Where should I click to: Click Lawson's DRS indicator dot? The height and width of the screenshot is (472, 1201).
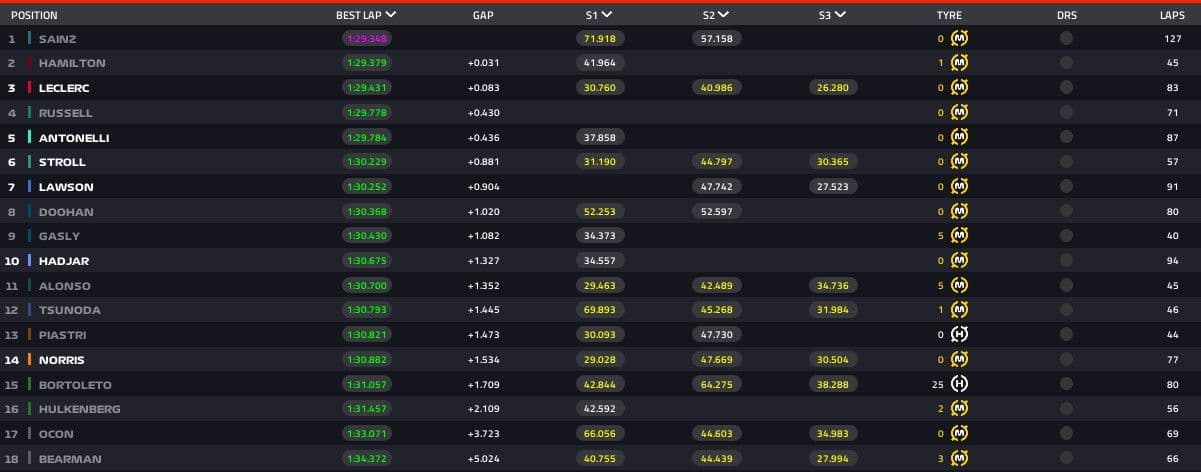(1066, 187)
